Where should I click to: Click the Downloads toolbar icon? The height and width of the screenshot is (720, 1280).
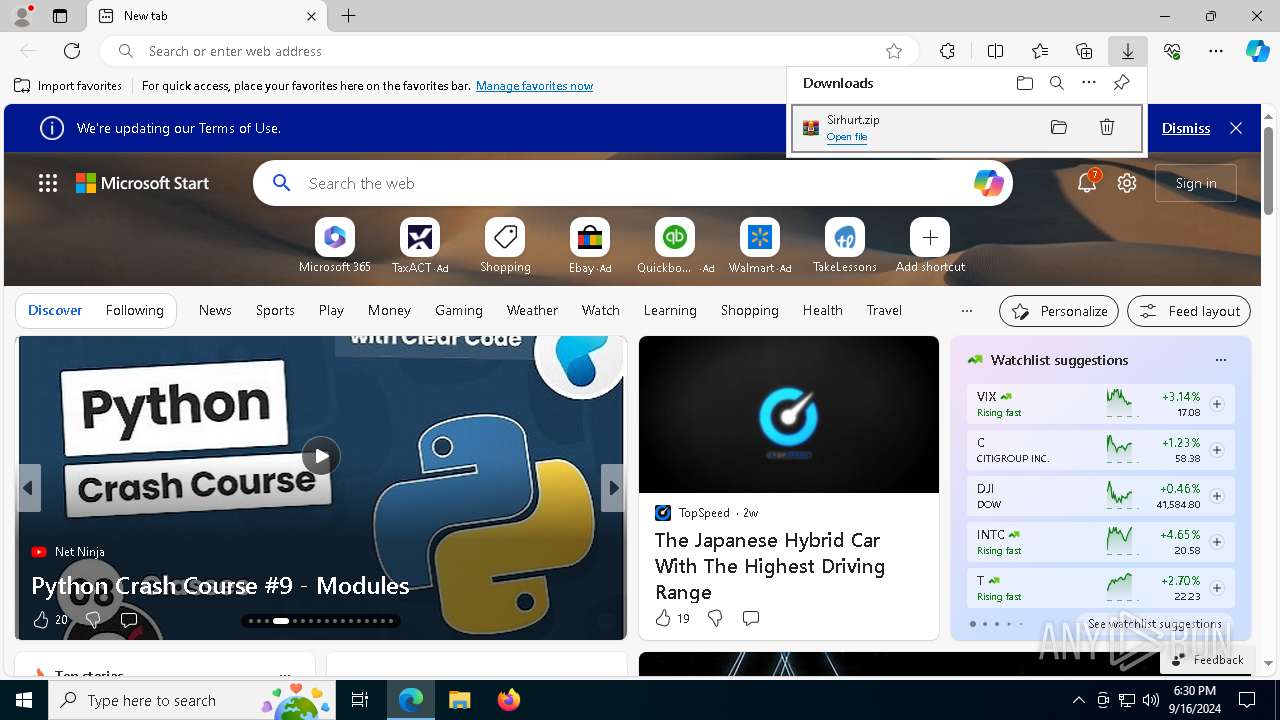[x=1127, y=51]
